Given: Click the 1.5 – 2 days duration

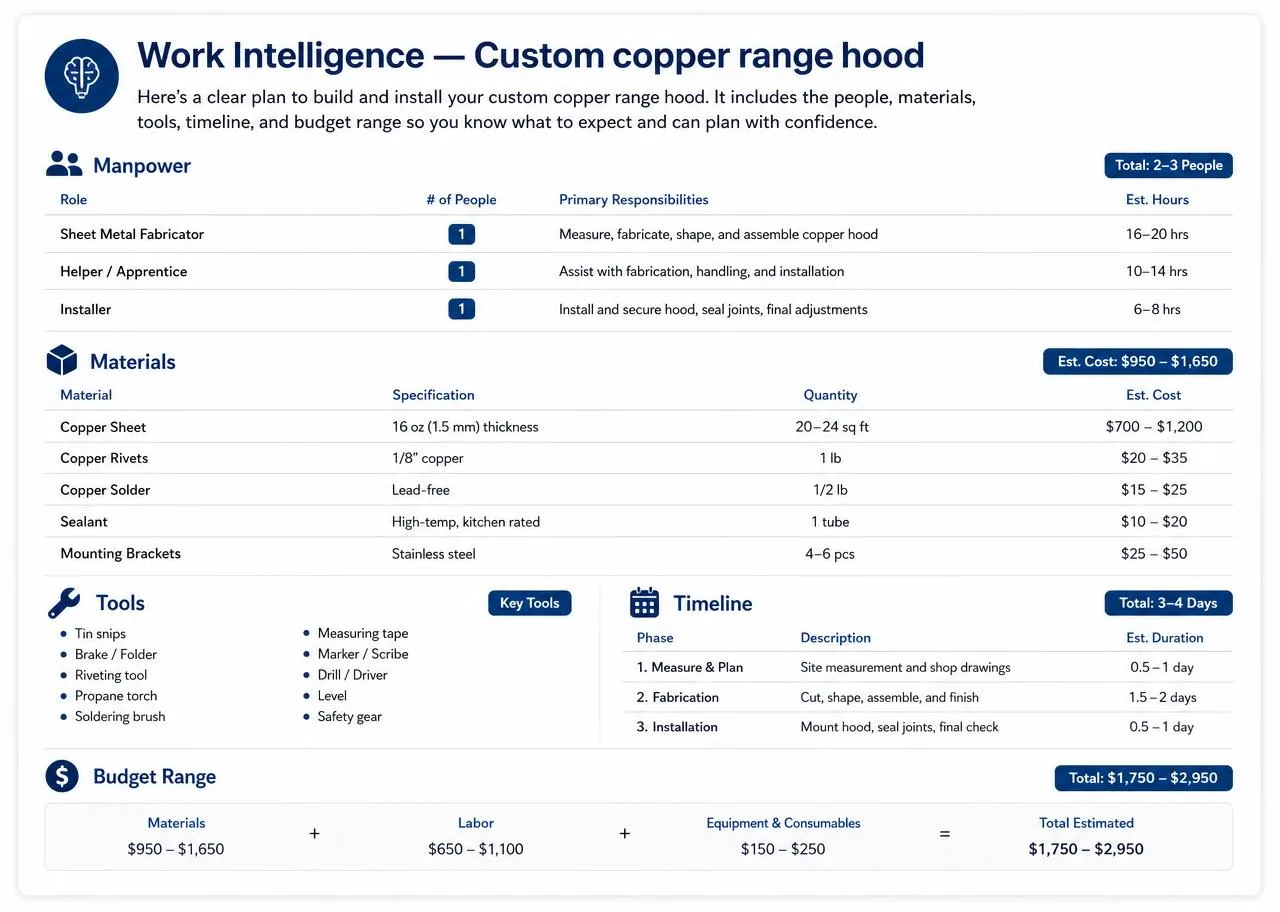Looking at the screenshot, I should point(1162,697).
